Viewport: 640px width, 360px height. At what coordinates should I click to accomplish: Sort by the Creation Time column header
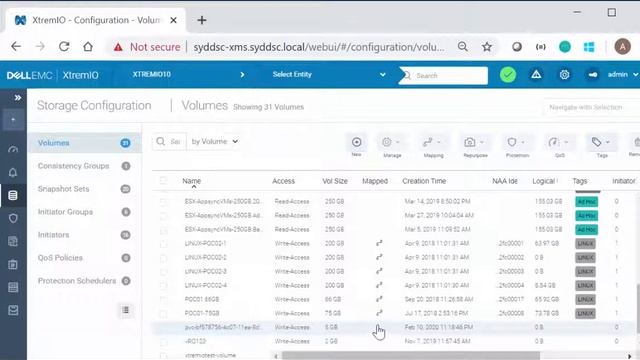coord(424,181)
